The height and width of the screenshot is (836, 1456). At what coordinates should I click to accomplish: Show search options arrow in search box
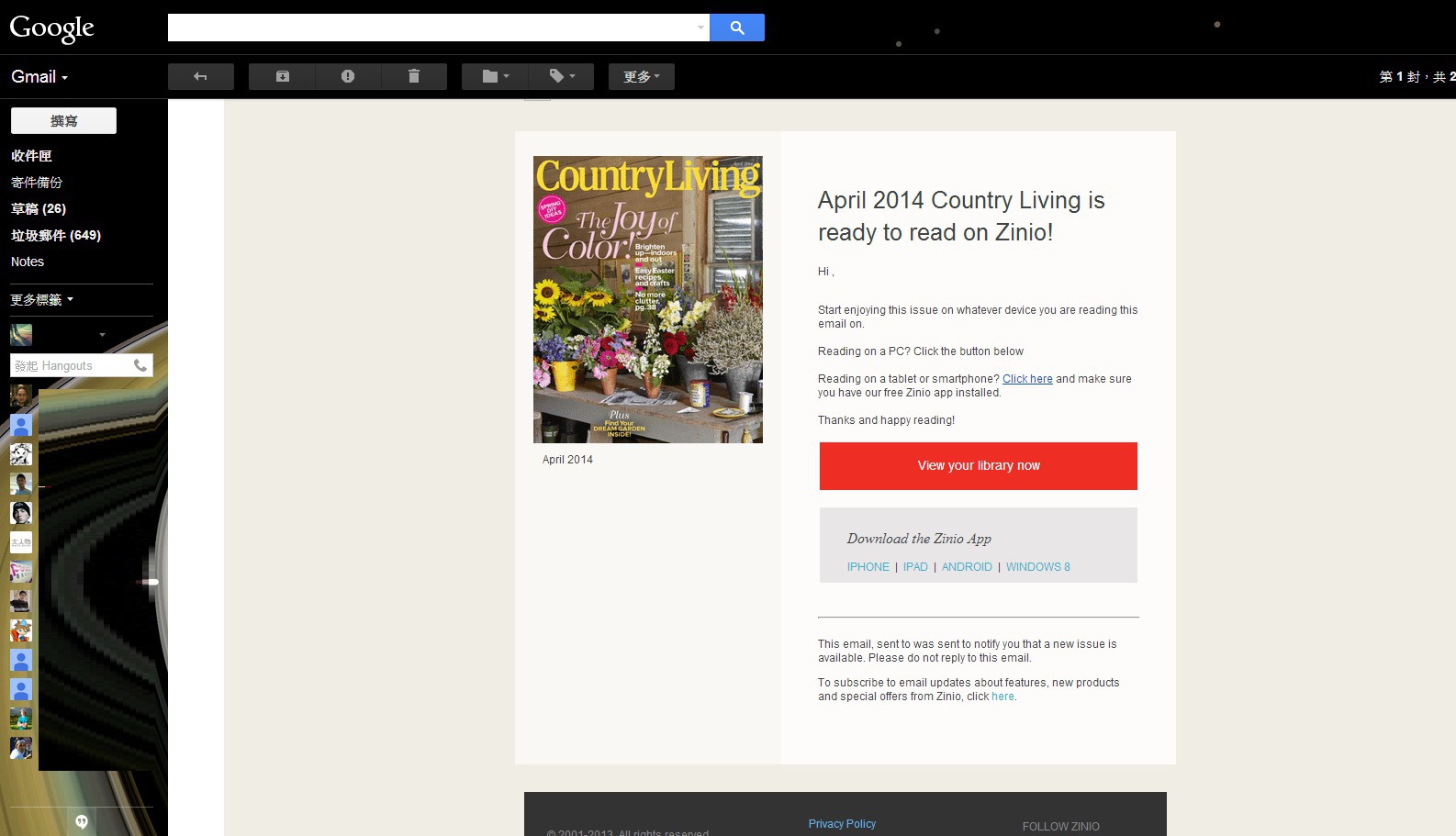pyautogui.click(x=701, y=28)
